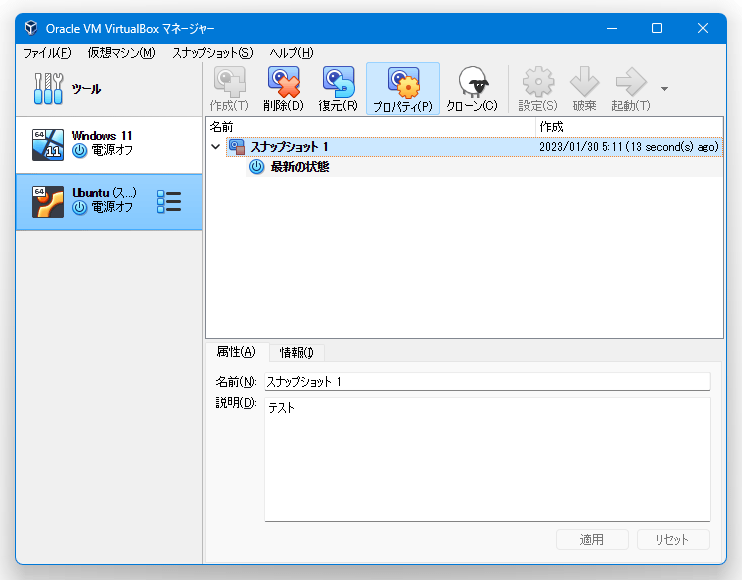
Task: Click the 説明(D) description text area
Action: 487,459
